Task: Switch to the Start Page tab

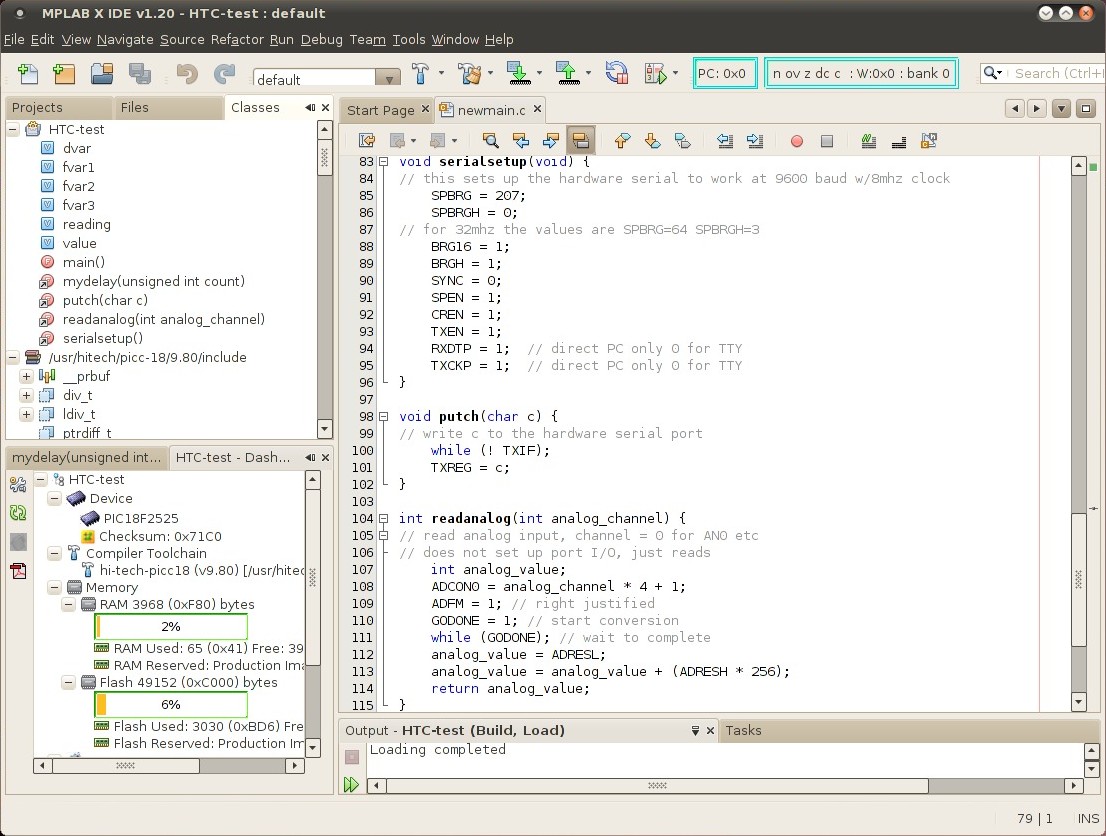Action: tap(381, 110)
